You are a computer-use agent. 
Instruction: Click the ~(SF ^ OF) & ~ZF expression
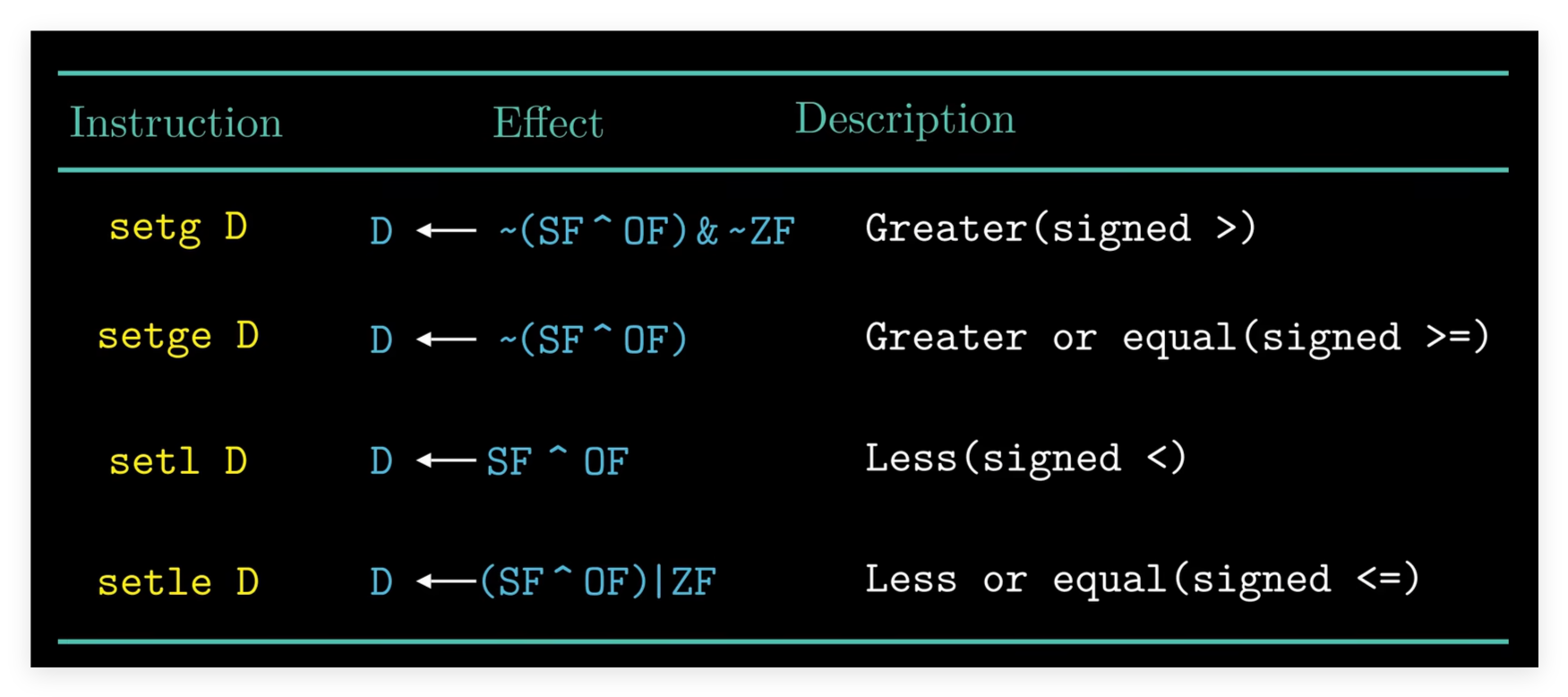click(647, 231)
